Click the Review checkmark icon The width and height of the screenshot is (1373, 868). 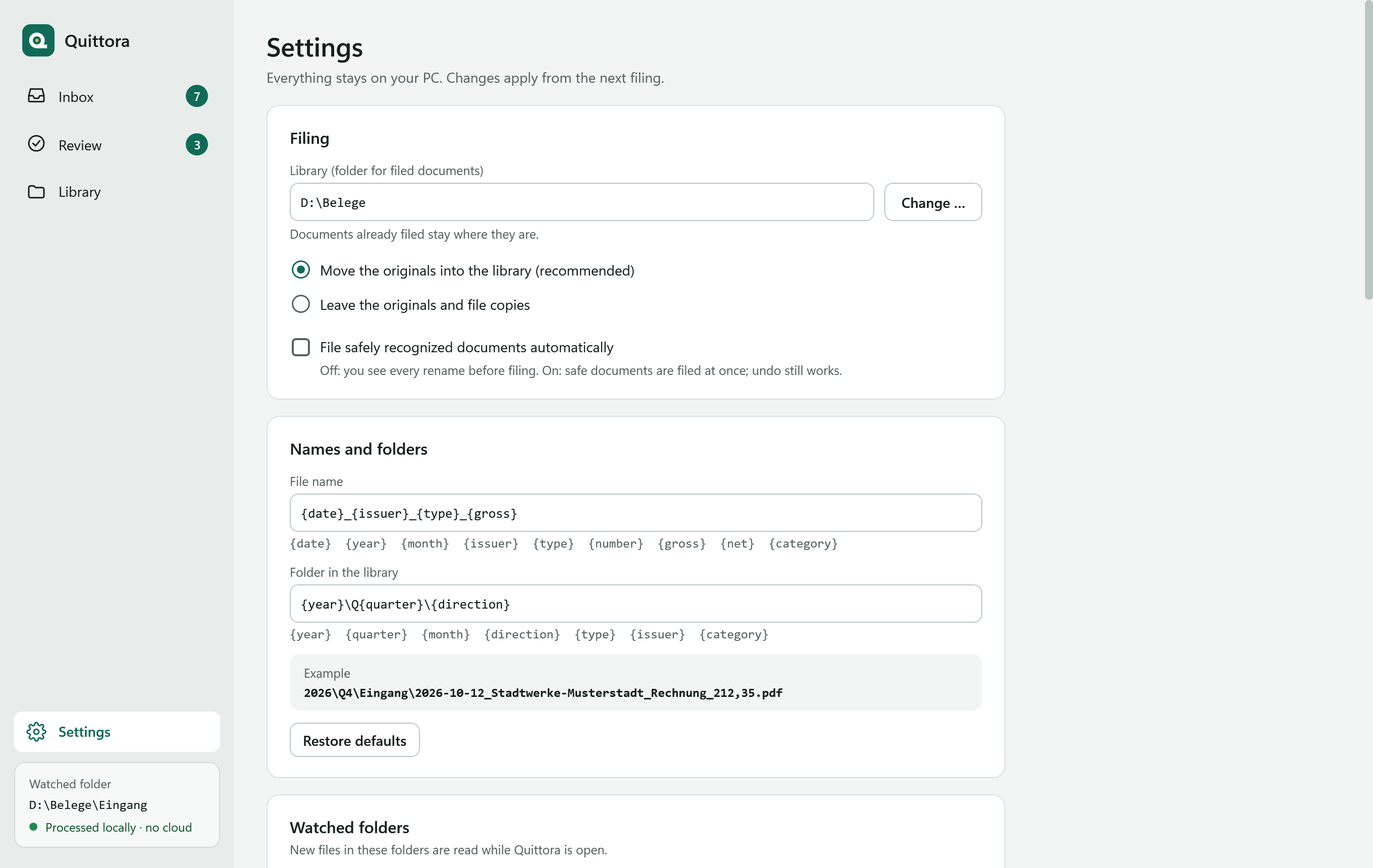coord(36,144)
